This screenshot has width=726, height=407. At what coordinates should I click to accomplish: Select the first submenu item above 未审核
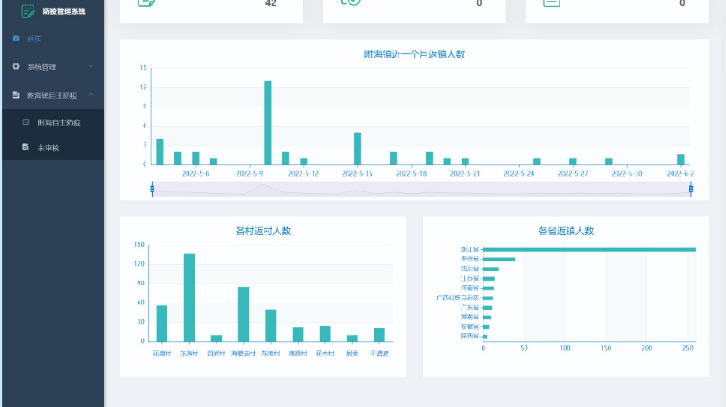pos(58,122)
